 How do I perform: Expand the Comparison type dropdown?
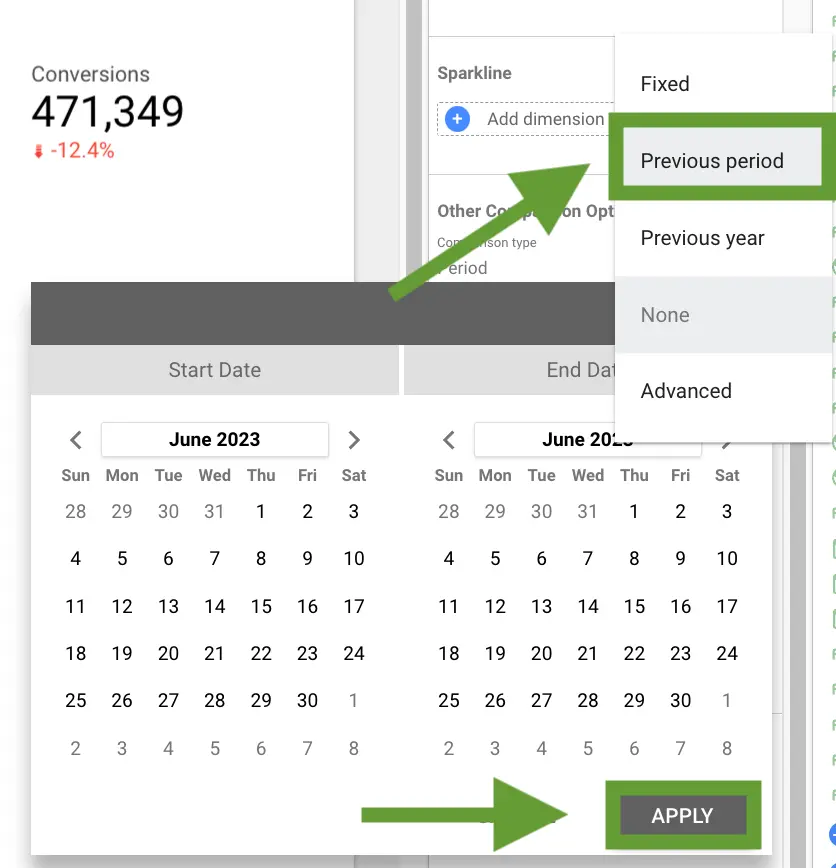tap(520, 268)
